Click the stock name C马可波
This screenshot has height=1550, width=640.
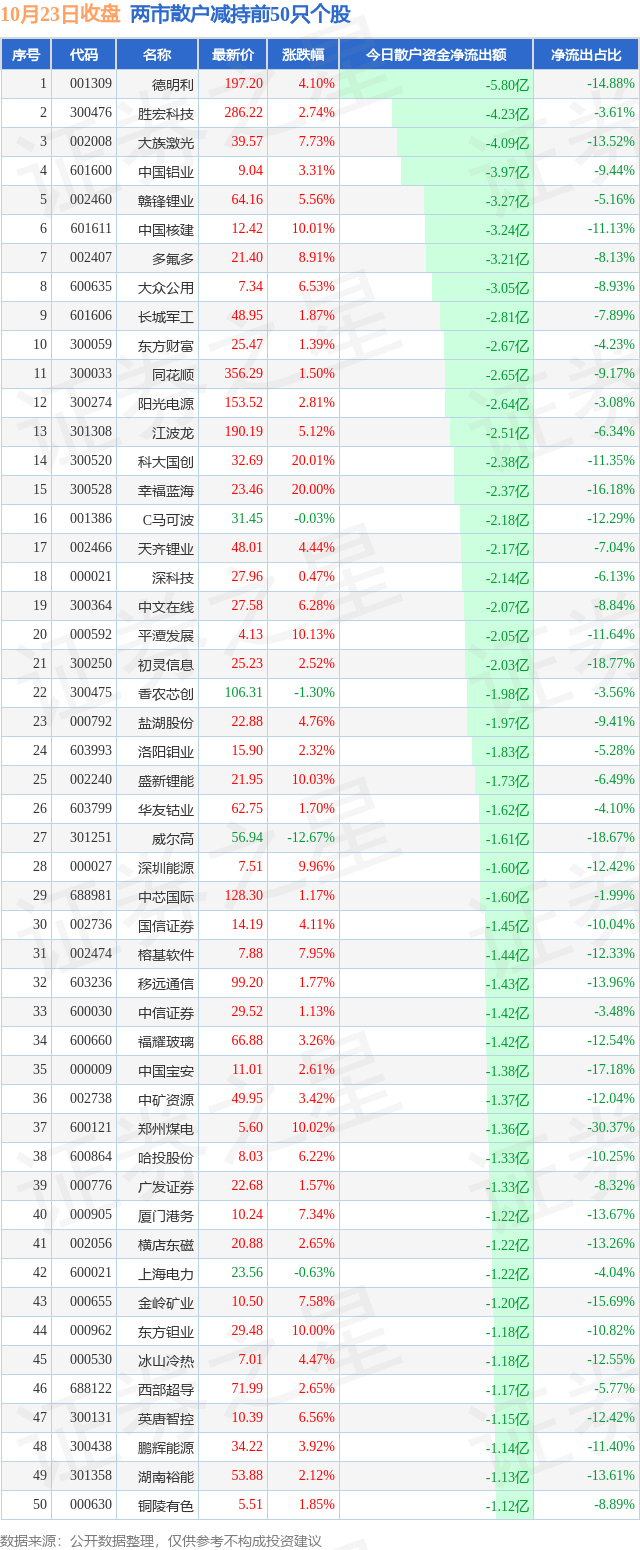[x=168, y=519]
